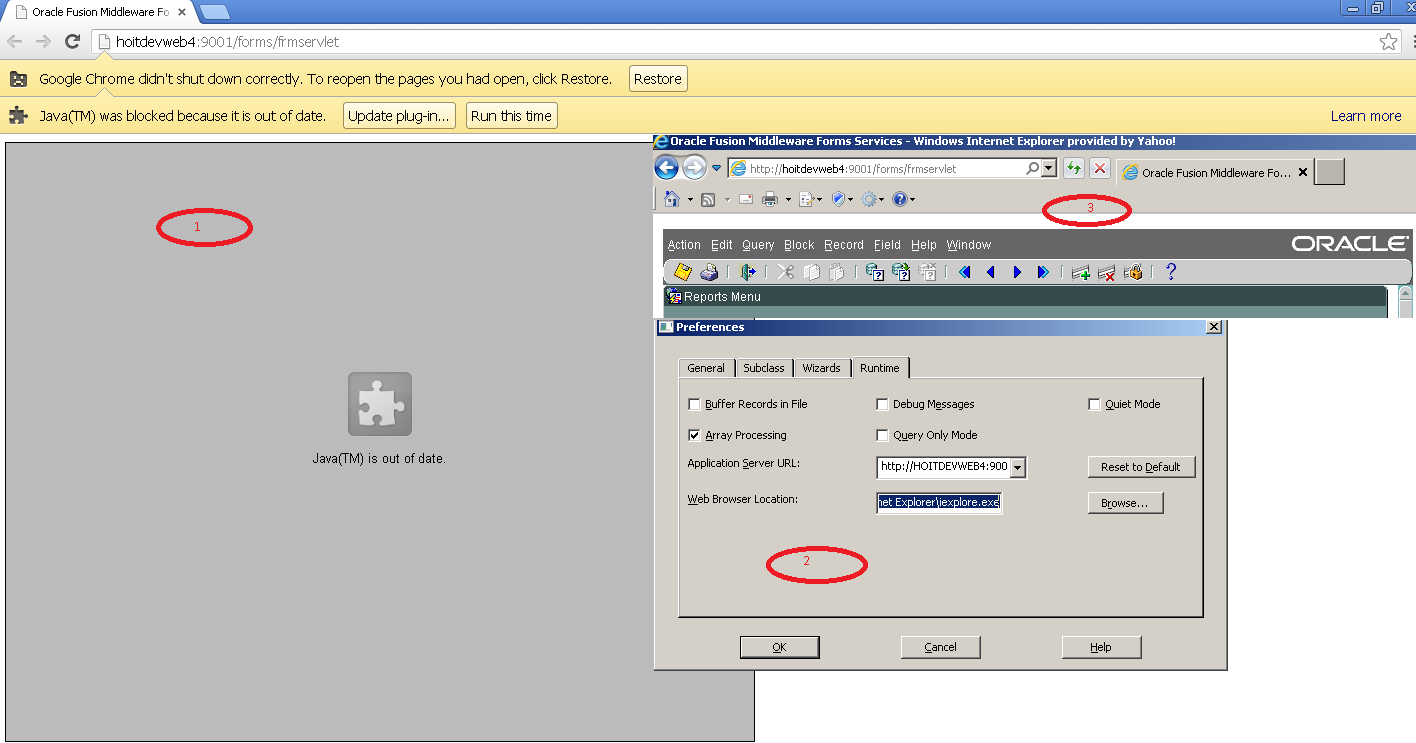Select the Runtime tab in Preferences
The image size is (1416, 743).
tap(880, 368)
